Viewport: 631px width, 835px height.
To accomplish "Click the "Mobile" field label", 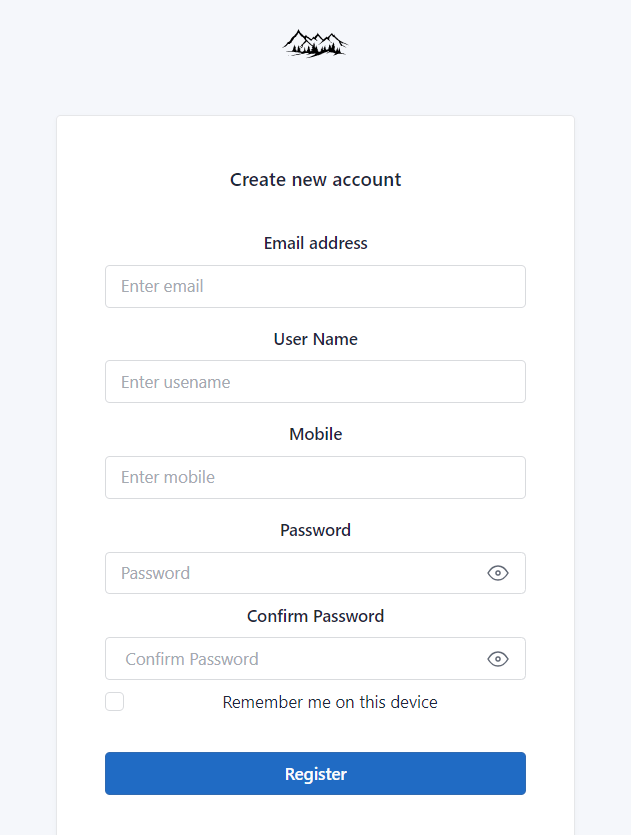I will (315, 434).
